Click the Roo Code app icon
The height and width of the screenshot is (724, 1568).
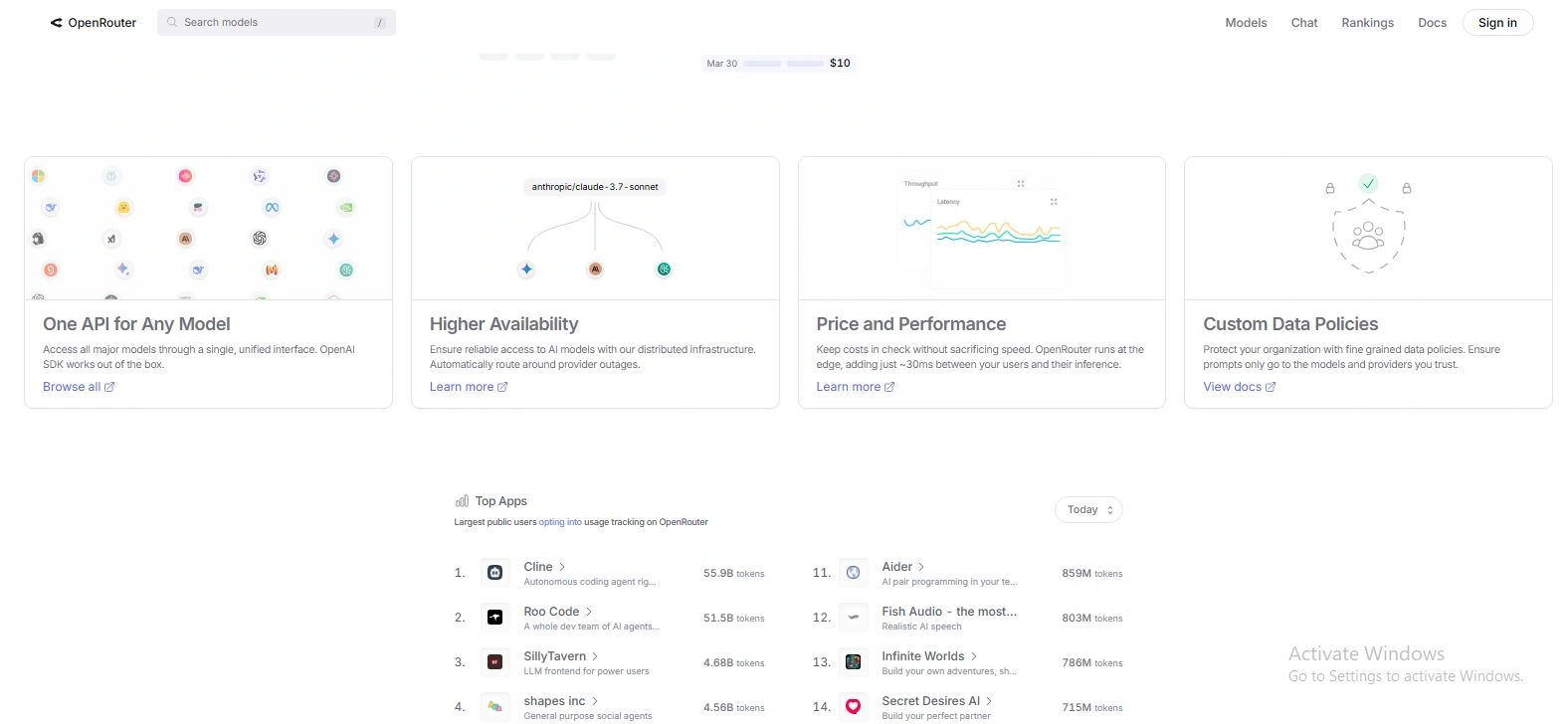[494, 618]
